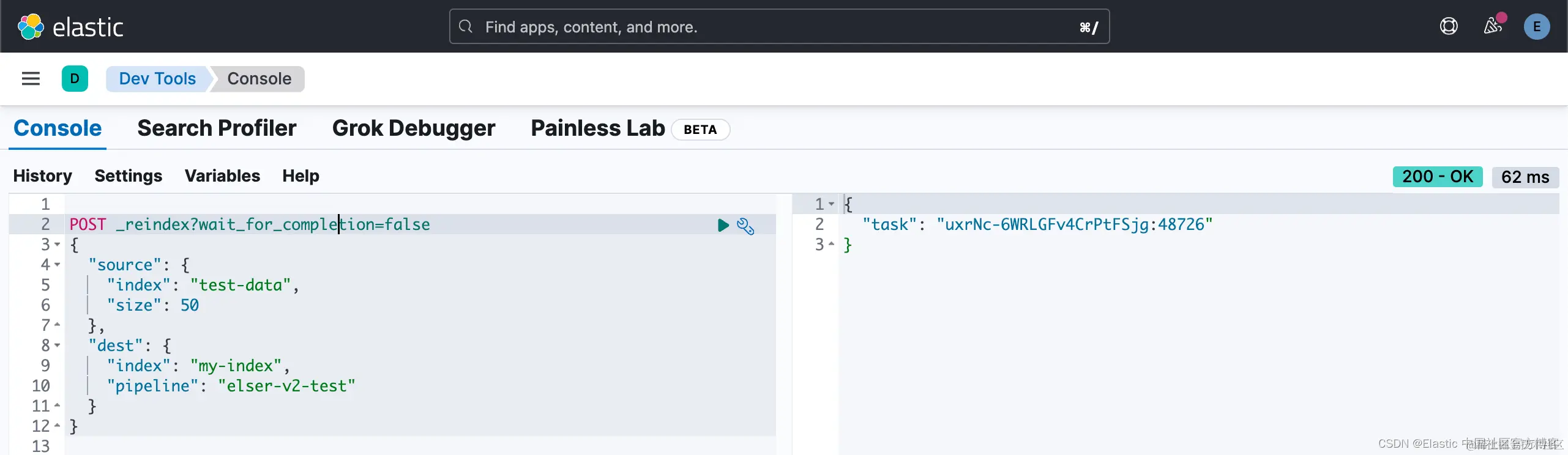1568x455 pixels.
Task: Click the Elastic logo
Action: (x=70, y=27)
